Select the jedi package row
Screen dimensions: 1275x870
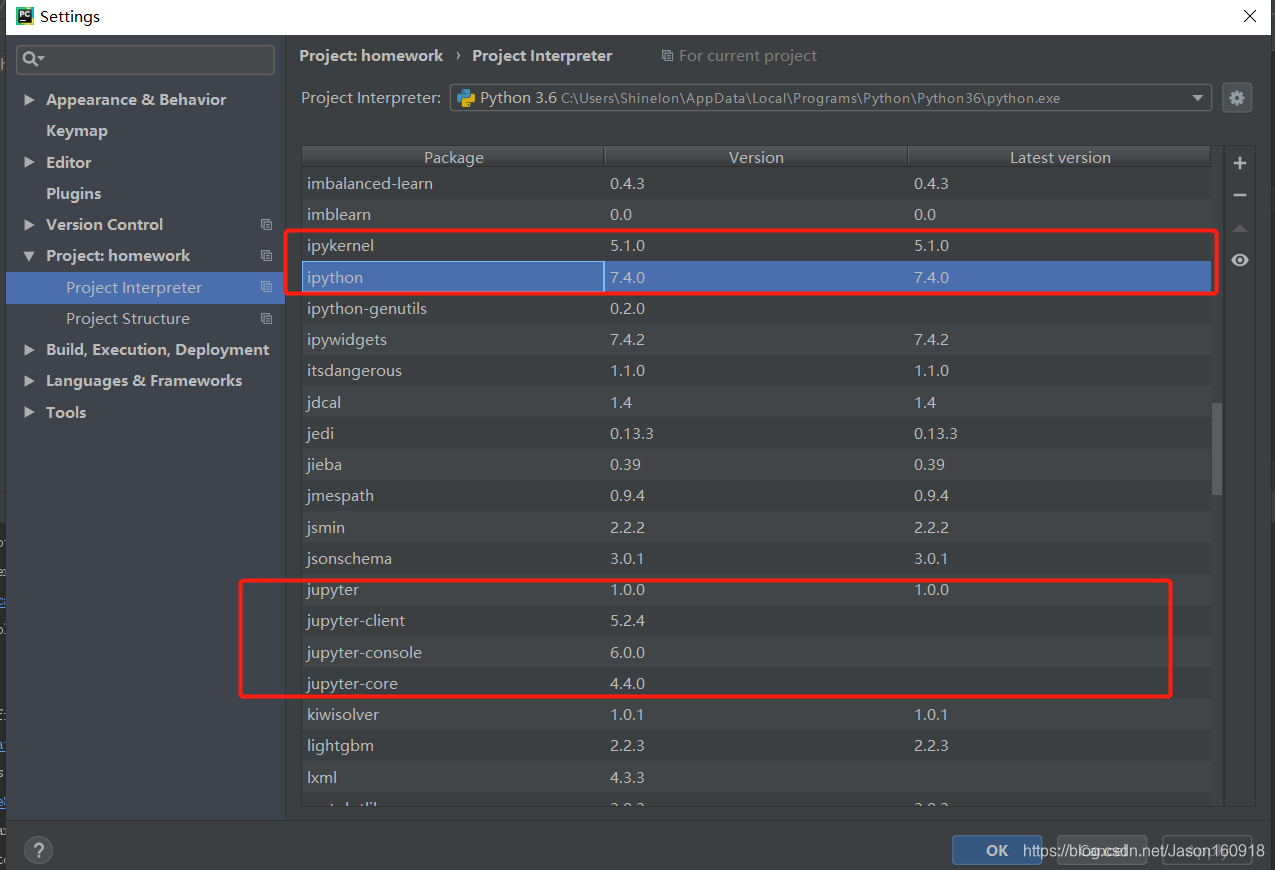[756, 434]
